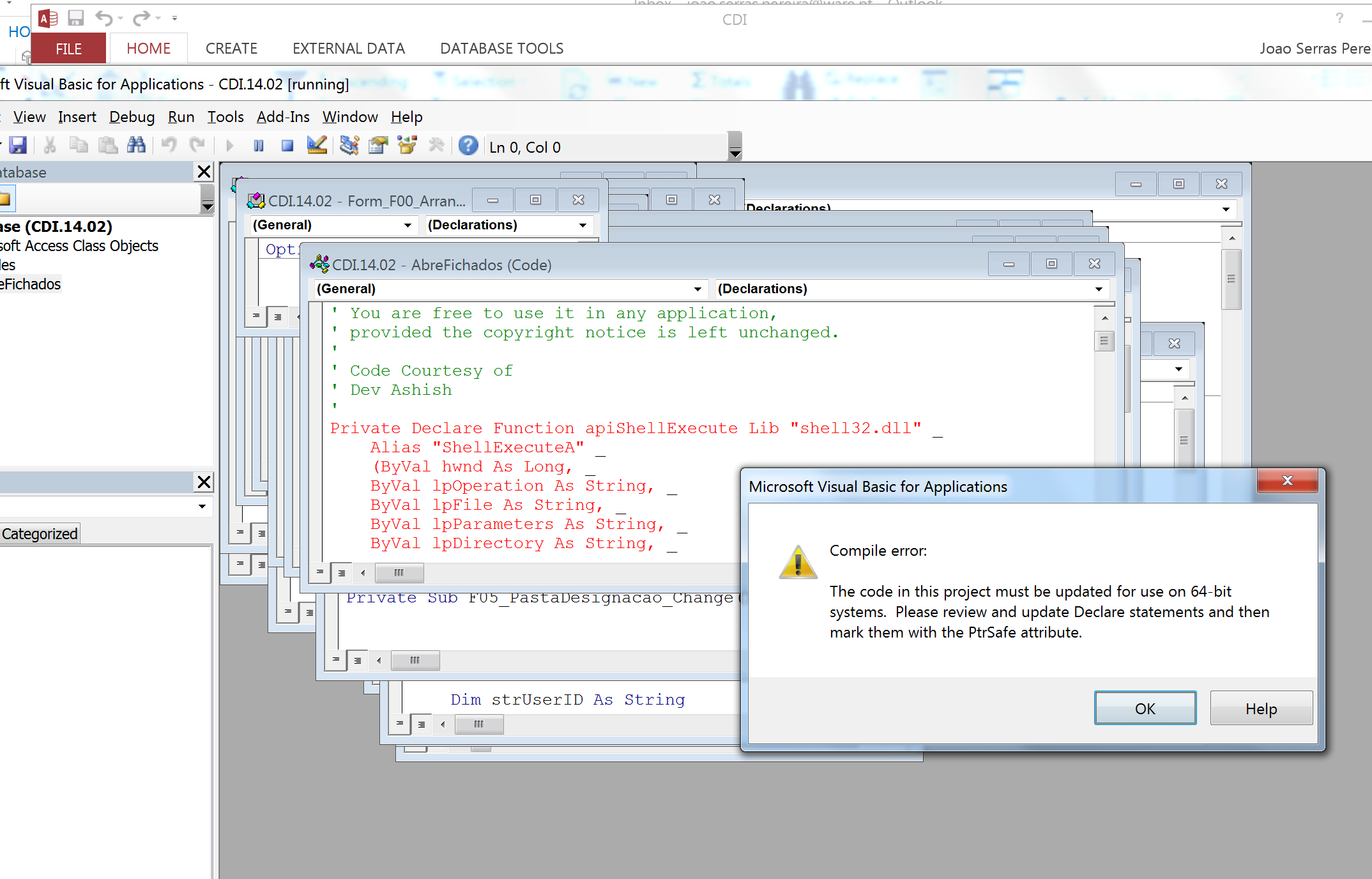This screenshot has height=879, width=1372.
Task: Select the (General) dropdown in AbreFichados
Action: tap(504, 288)
